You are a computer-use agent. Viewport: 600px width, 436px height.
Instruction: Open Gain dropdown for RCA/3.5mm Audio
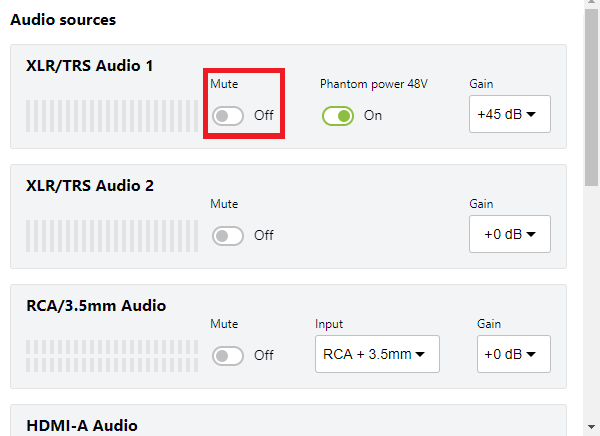coord(513,354)
